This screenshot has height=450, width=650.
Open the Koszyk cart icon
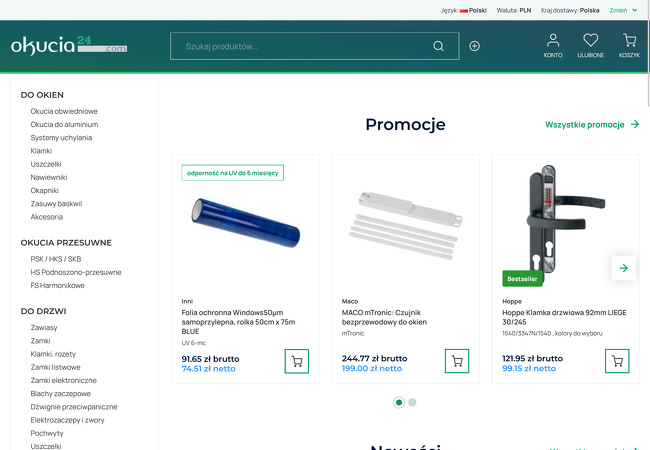coord(629,46)
